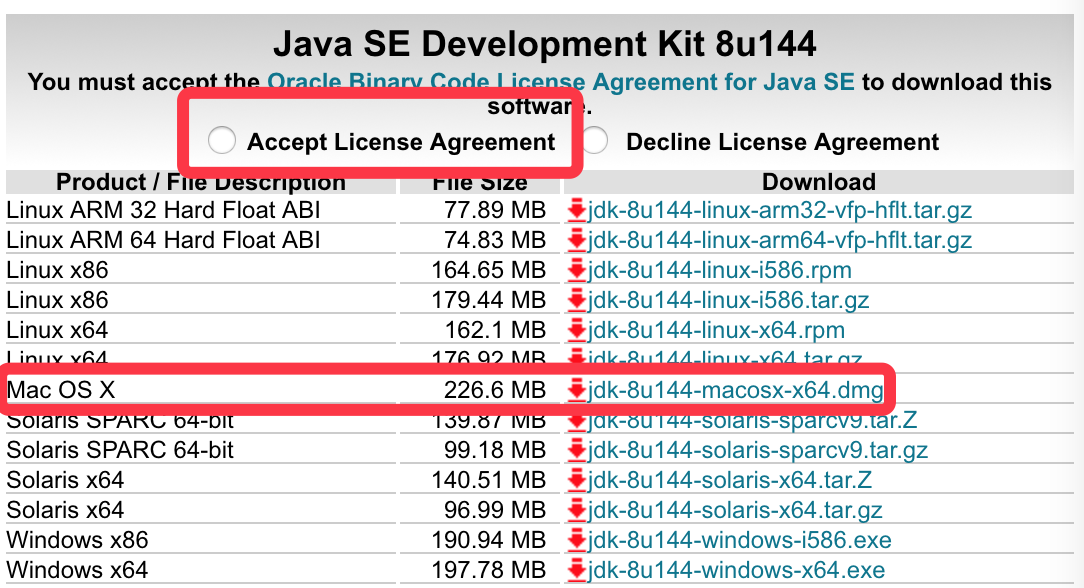Image resolution: width=1084 pixels, height=588 pixels.
Task: Click download arrow icon for linux-i586.tar.gz
Action: click(577, 300)
